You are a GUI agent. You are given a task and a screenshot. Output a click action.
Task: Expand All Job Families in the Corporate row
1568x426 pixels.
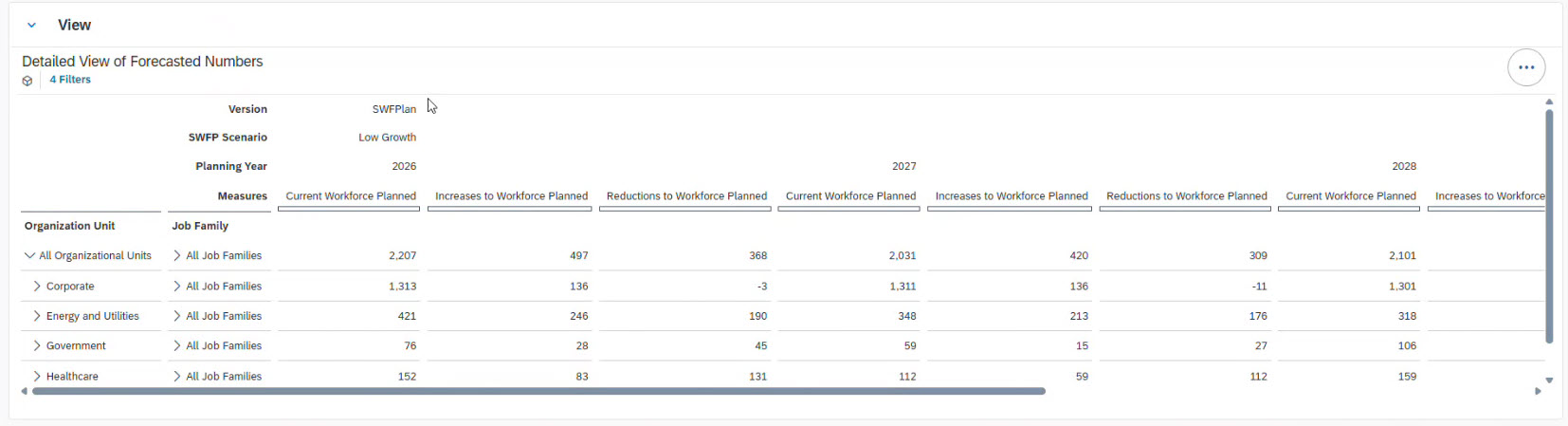(177, 286)
